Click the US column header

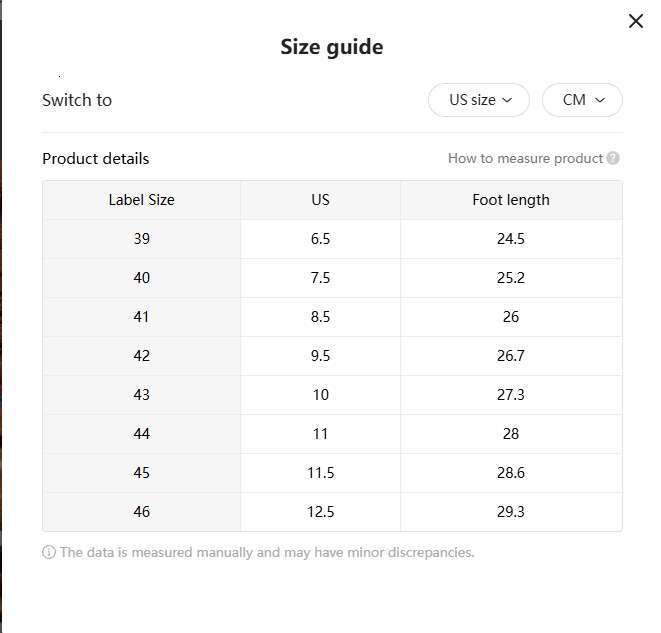click(320, 200)
